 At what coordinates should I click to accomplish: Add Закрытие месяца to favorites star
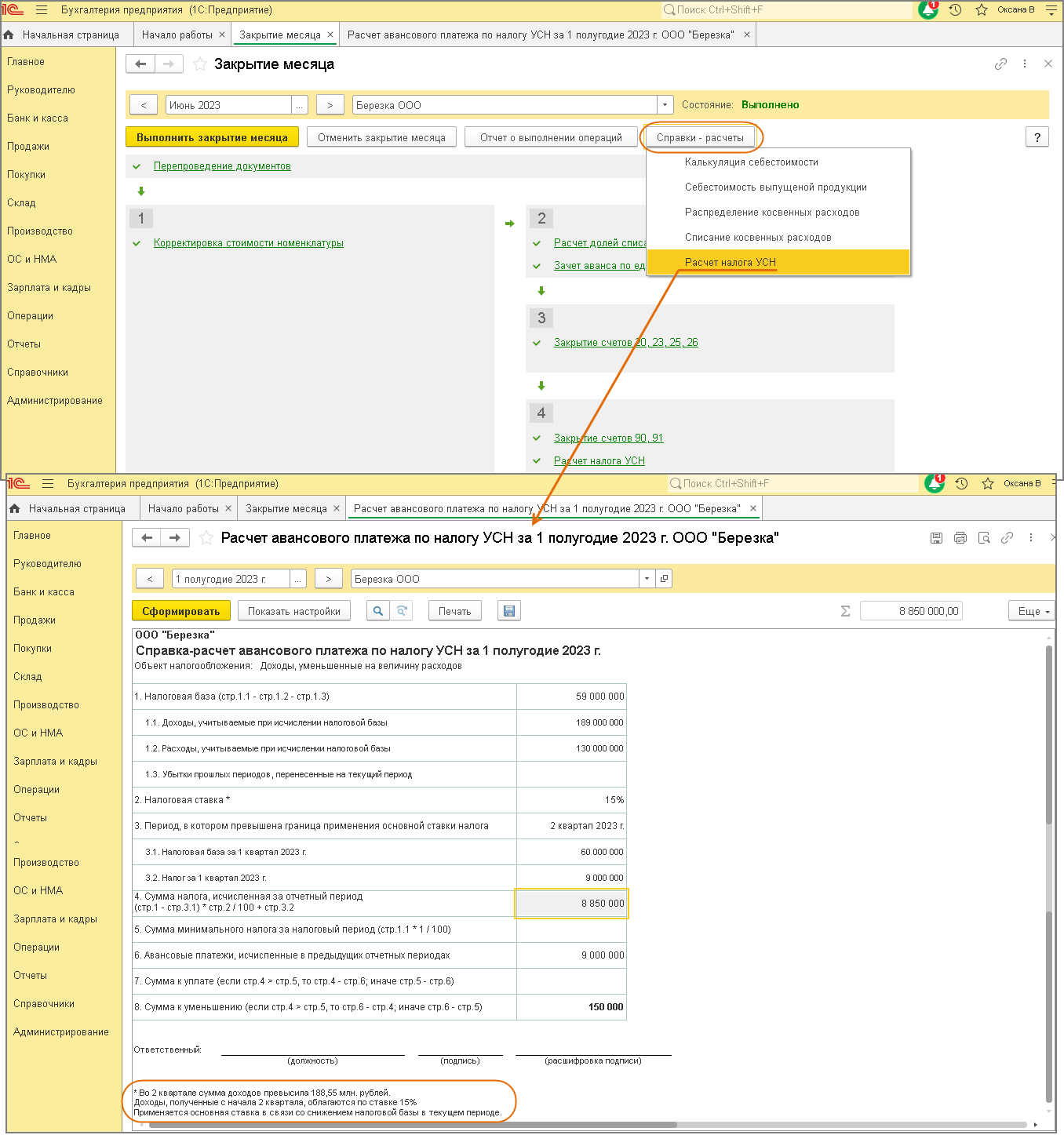pyautogui.click(x=200, y=64)
